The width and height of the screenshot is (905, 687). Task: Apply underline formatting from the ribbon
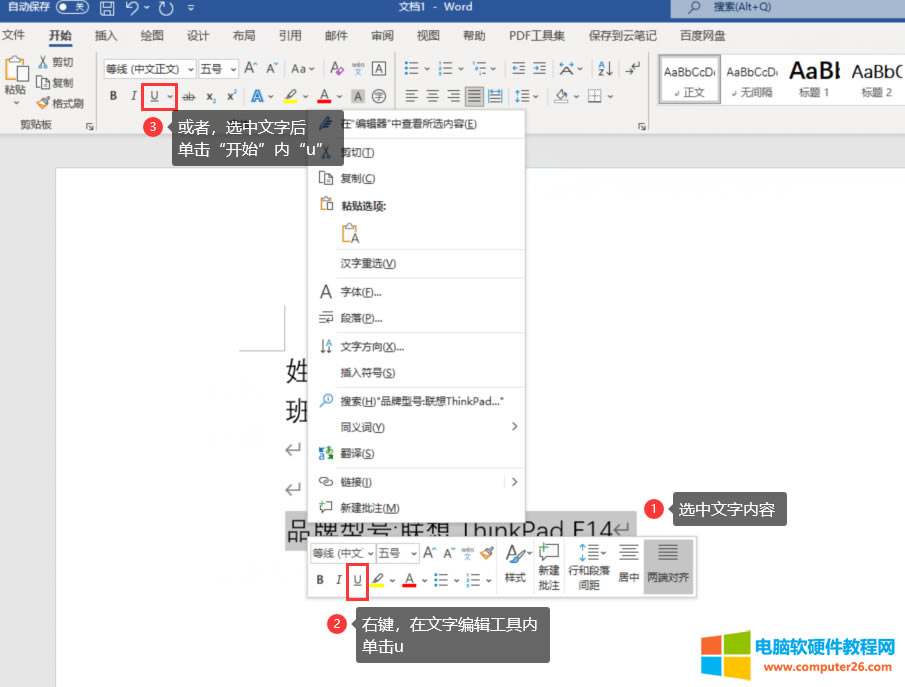click(x=155, y=96)
